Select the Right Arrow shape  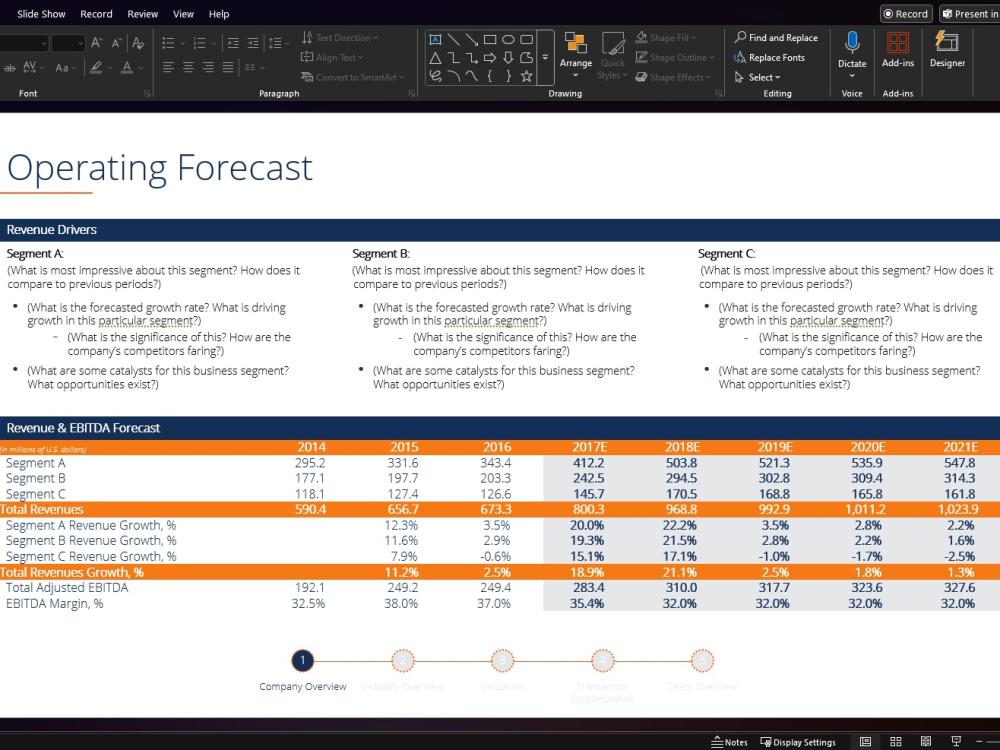click(490, 58)
